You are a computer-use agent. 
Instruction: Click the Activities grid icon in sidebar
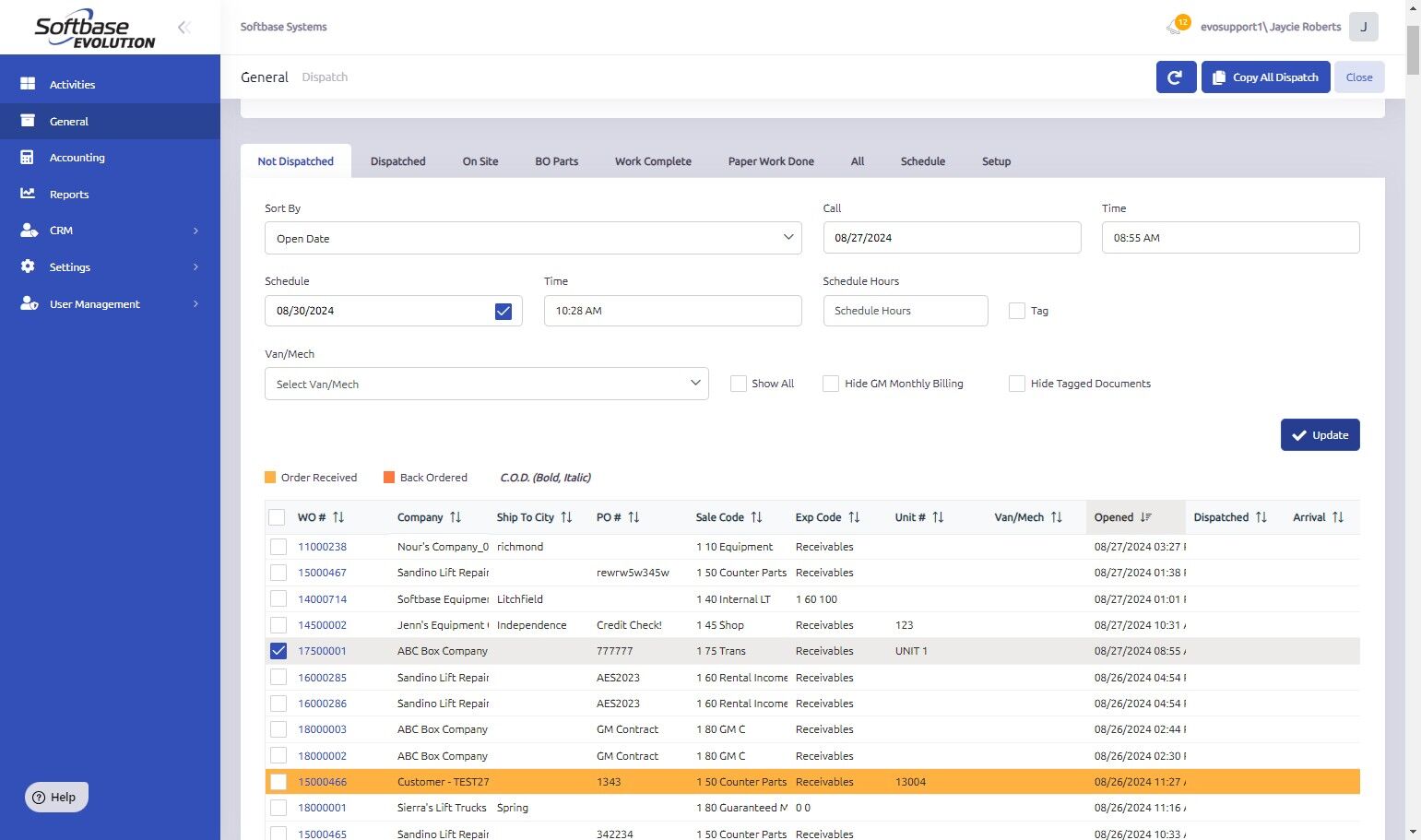[x=28, y=84]
